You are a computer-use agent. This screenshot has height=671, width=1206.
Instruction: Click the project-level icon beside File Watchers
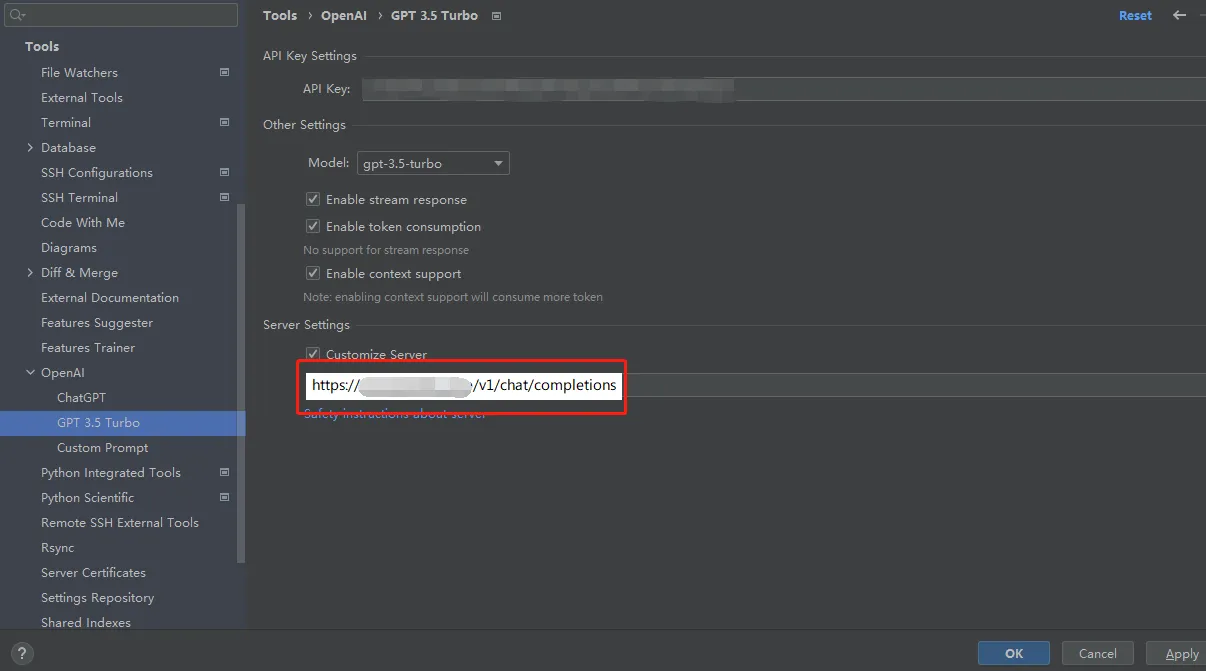point(224,72)
